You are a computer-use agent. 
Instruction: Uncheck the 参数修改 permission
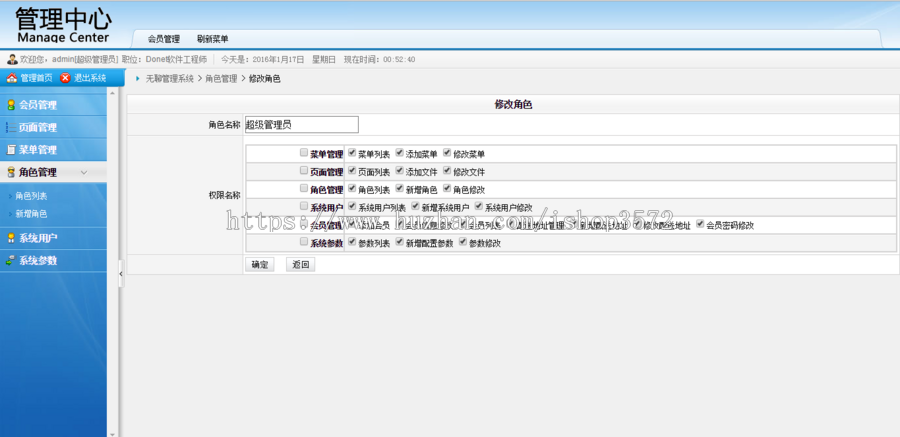click(x=463, y=242)
